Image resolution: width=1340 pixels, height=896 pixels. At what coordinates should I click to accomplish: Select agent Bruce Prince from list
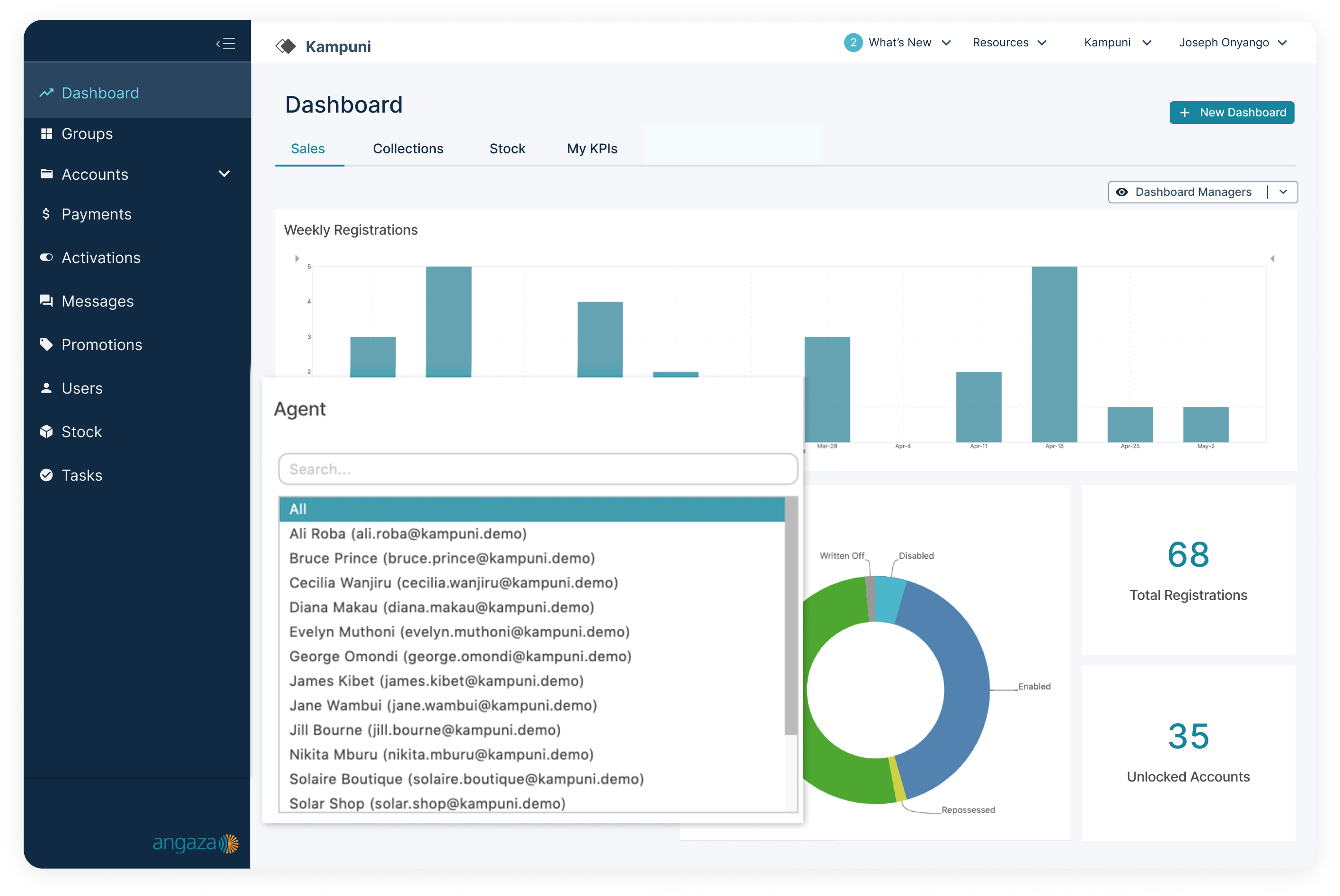[x=442, y=558]
